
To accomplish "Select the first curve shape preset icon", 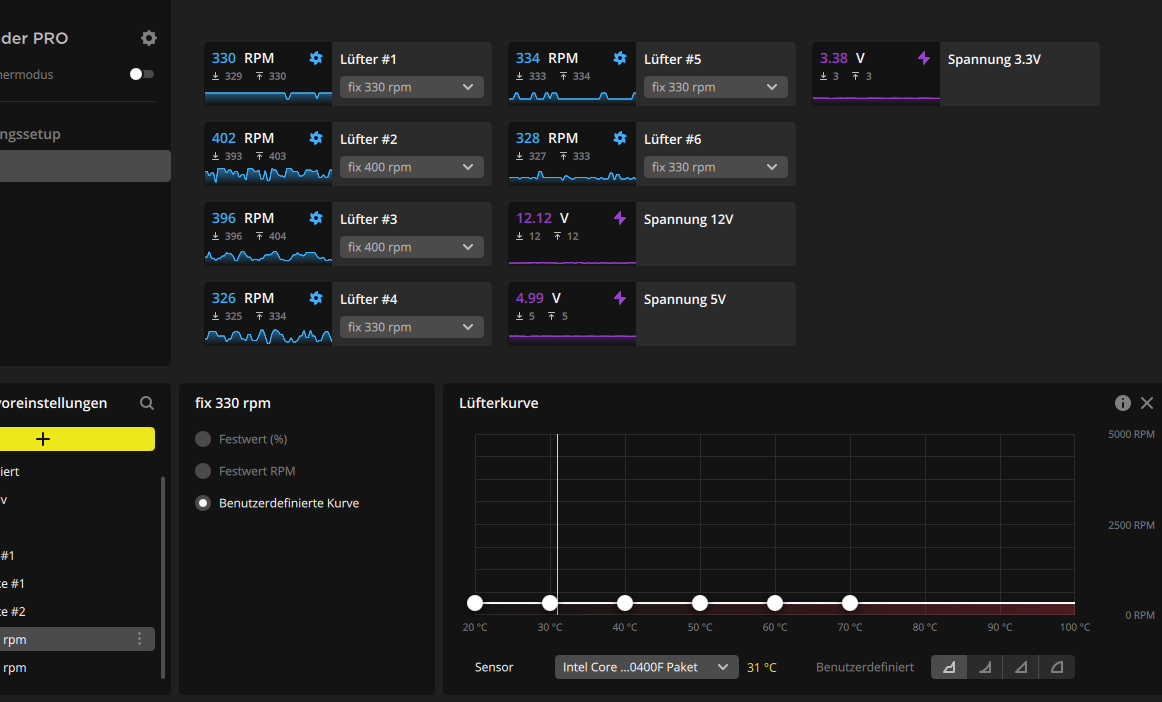I will 949,667.
